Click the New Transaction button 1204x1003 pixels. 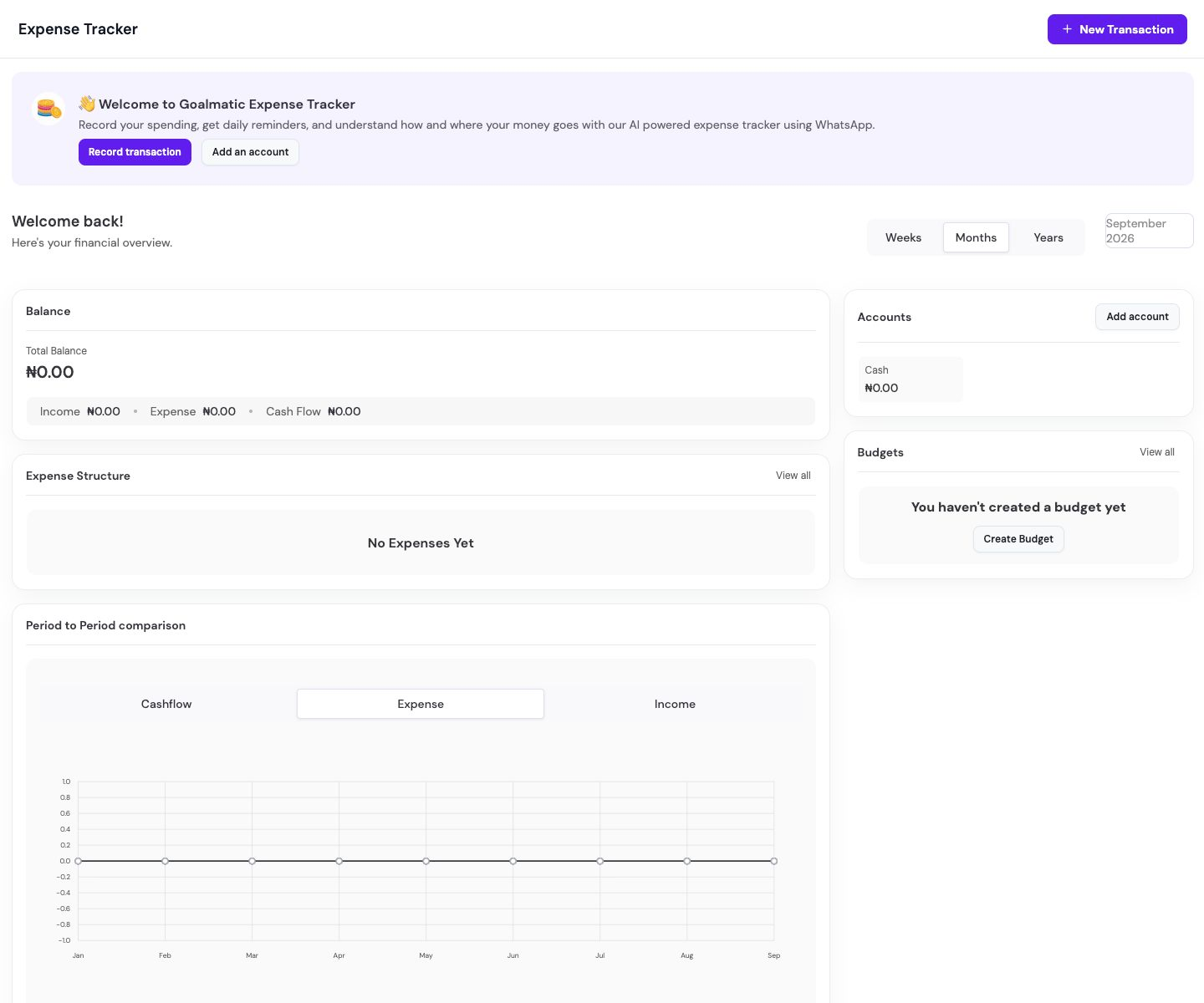pos(1117,29)
